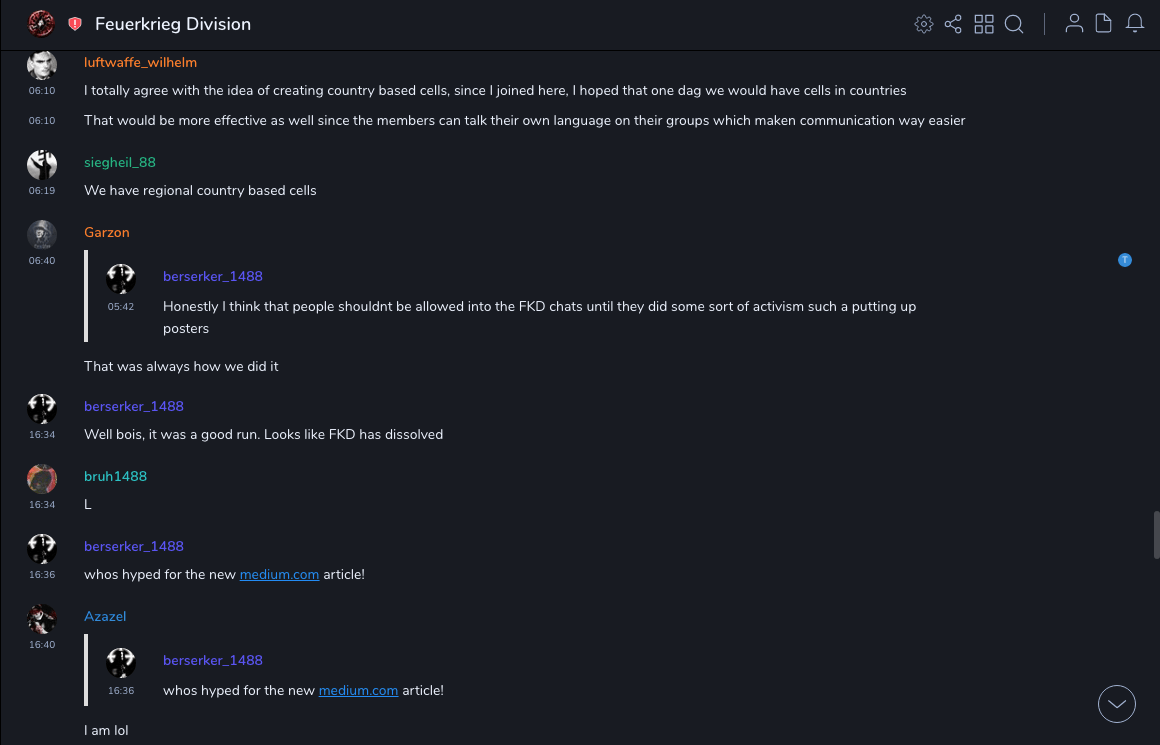Open the bruh1488 user profile name
Image resolution: width=1160 pixels, height=745 pixels.
(115, 477)
